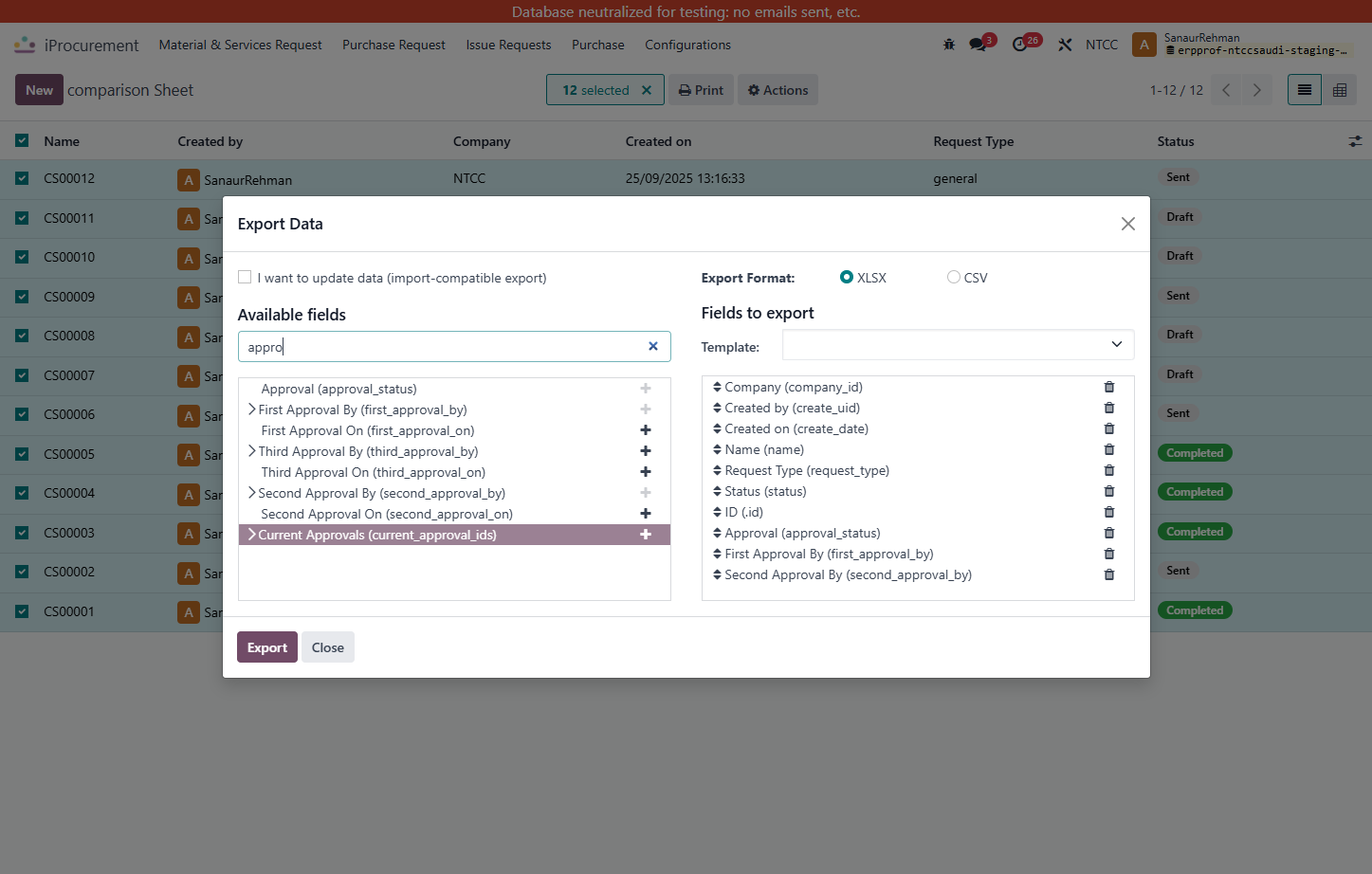
Task: Open the Configurations menu
Action: click(687, 45)
